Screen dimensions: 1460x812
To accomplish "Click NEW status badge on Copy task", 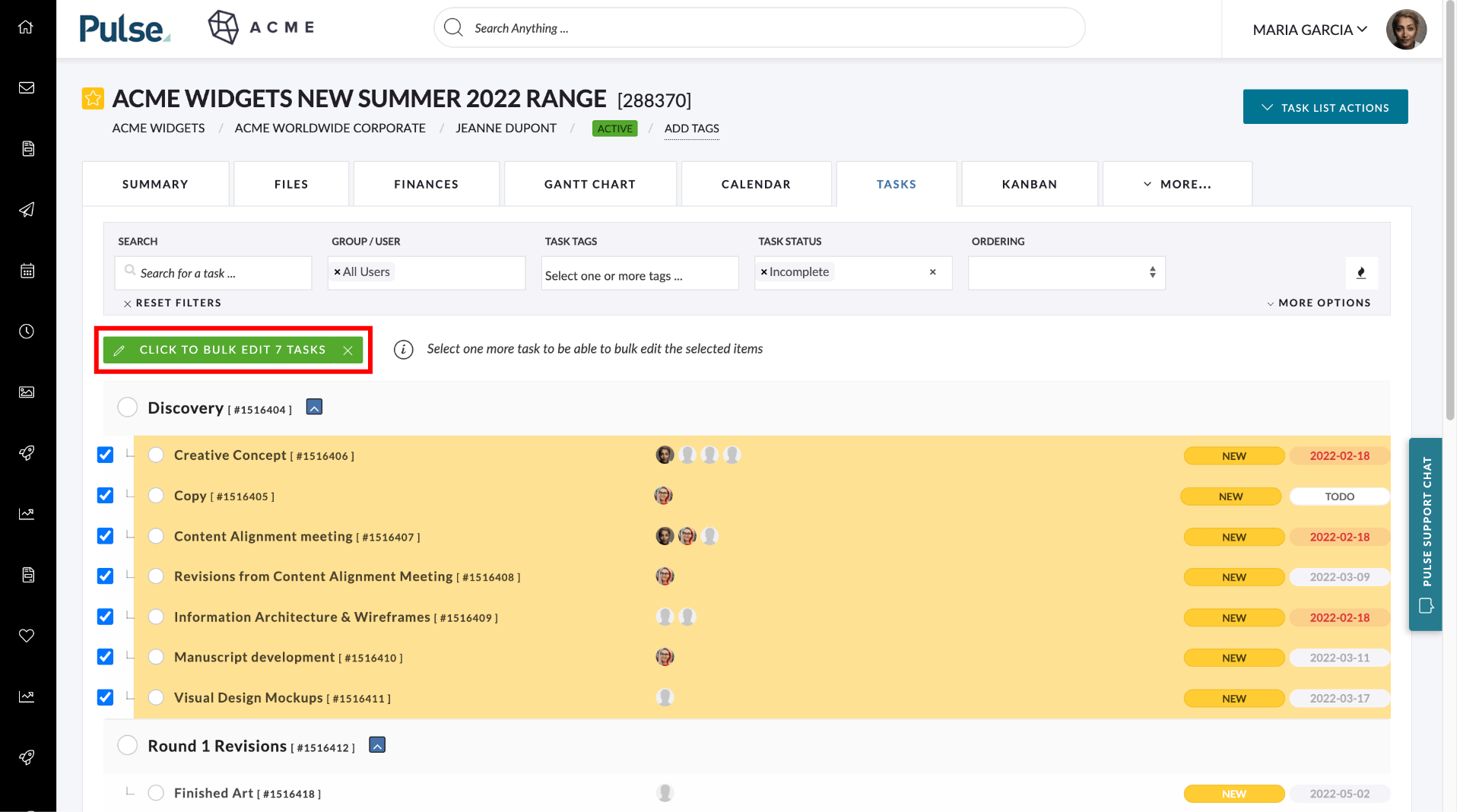I will (1230, 496).
